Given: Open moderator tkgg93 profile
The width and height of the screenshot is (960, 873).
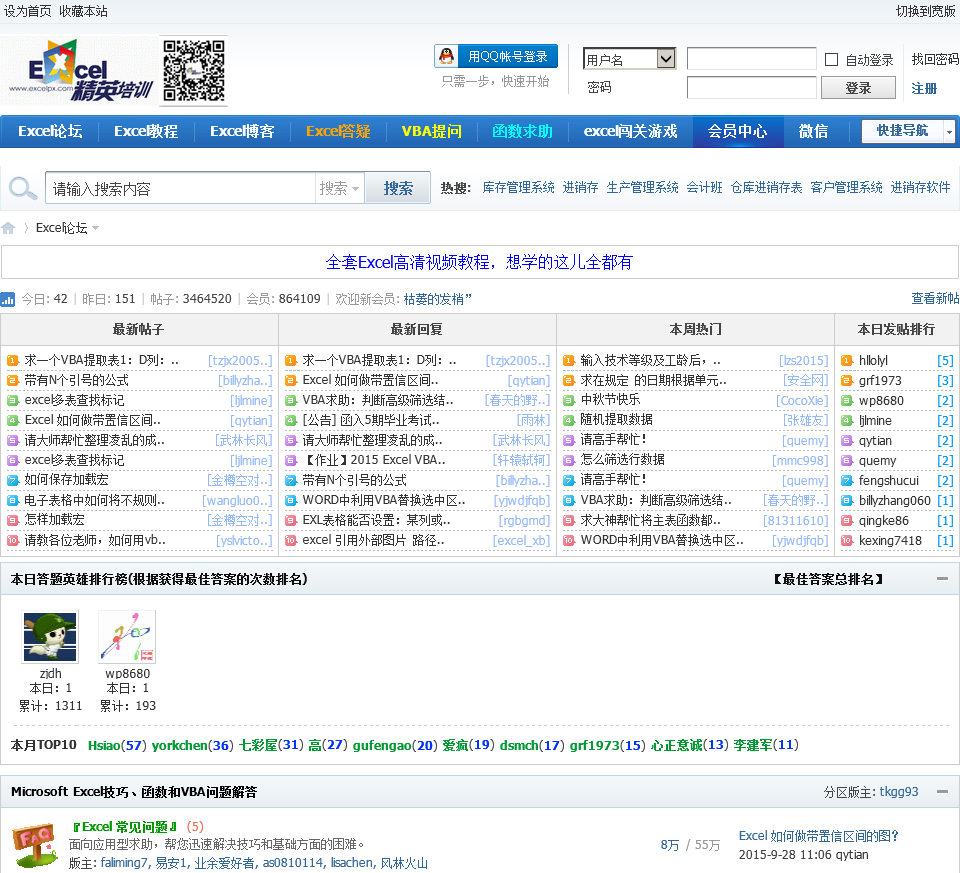Looking at the screenshot, I should [899, 792].
